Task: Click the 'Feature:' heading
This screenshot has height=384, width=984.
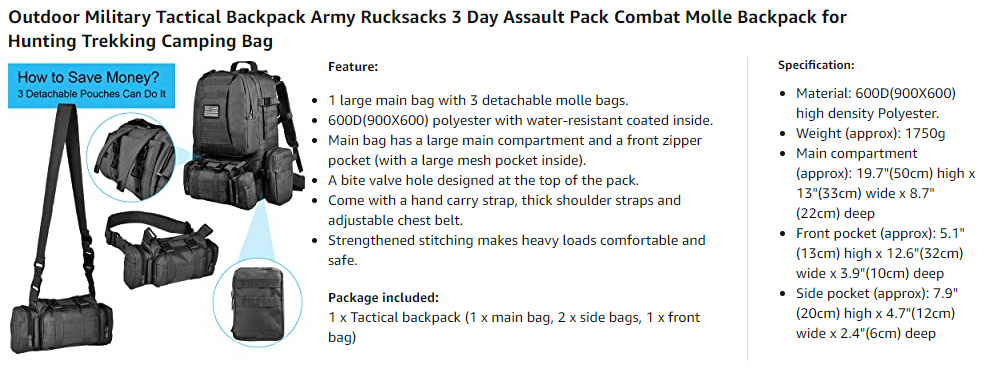Action: tap(353, 66)
